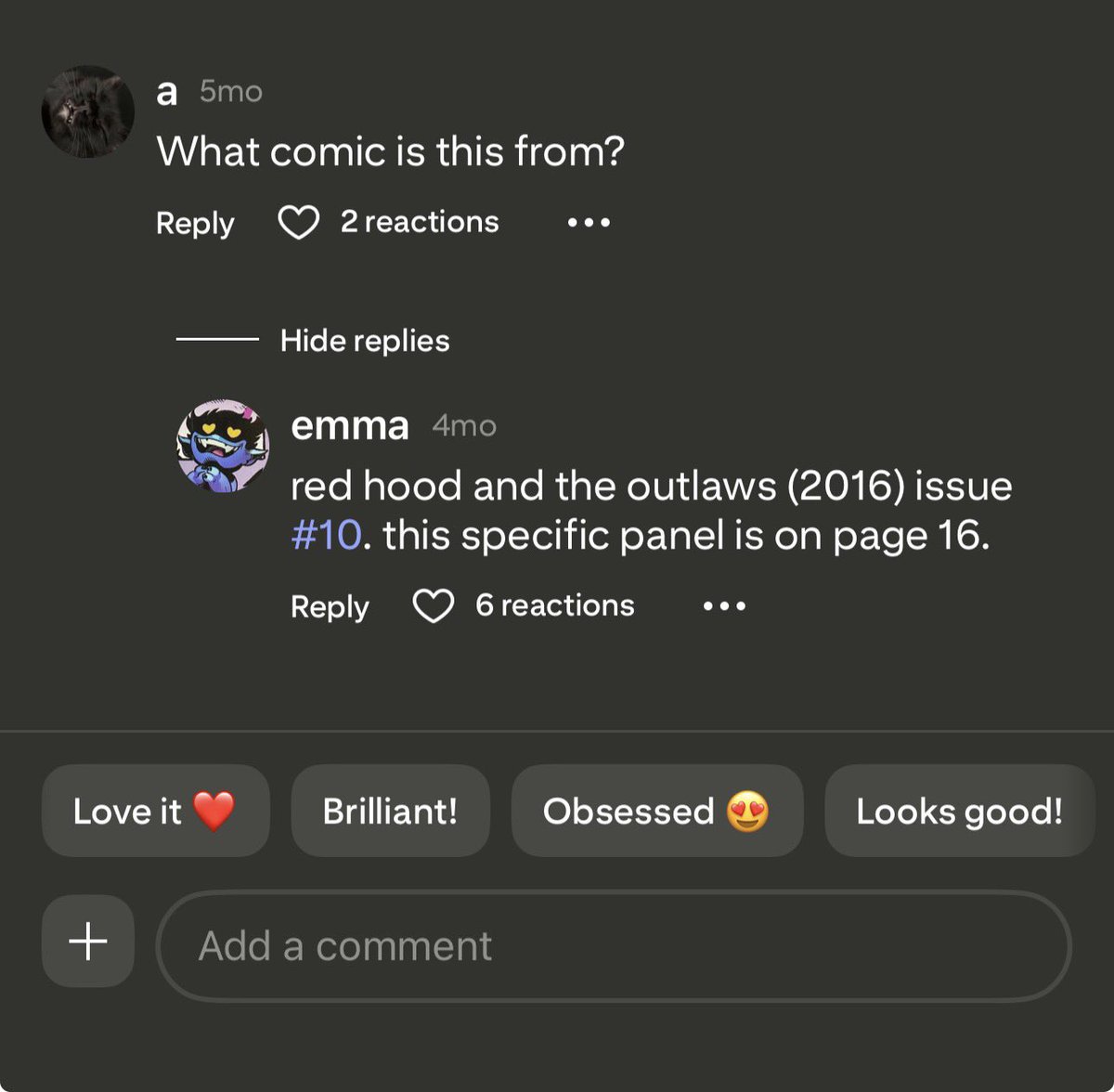
Task: Like emma's reply with heart icon
Action: pyautogui.click(x=433, y=606)
